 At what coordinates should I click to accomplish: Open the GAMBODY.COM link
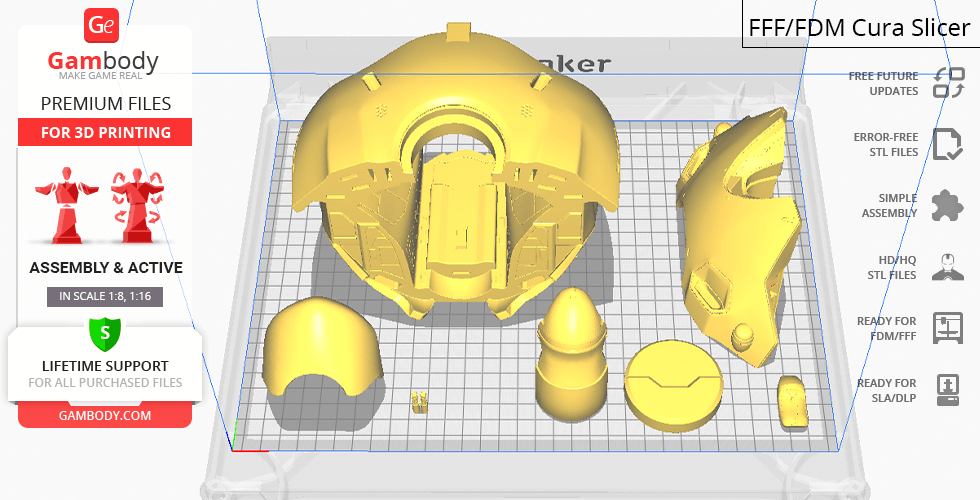click(105, 416)
